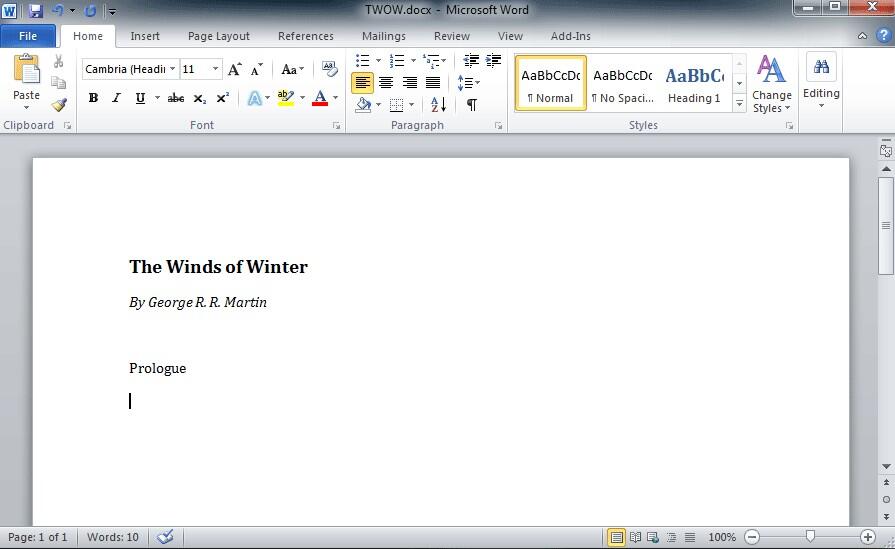The height and width of the screenshot is (549, 895).
Task: Open font color dropdown arrow
Action: click(x=336, y=98)
